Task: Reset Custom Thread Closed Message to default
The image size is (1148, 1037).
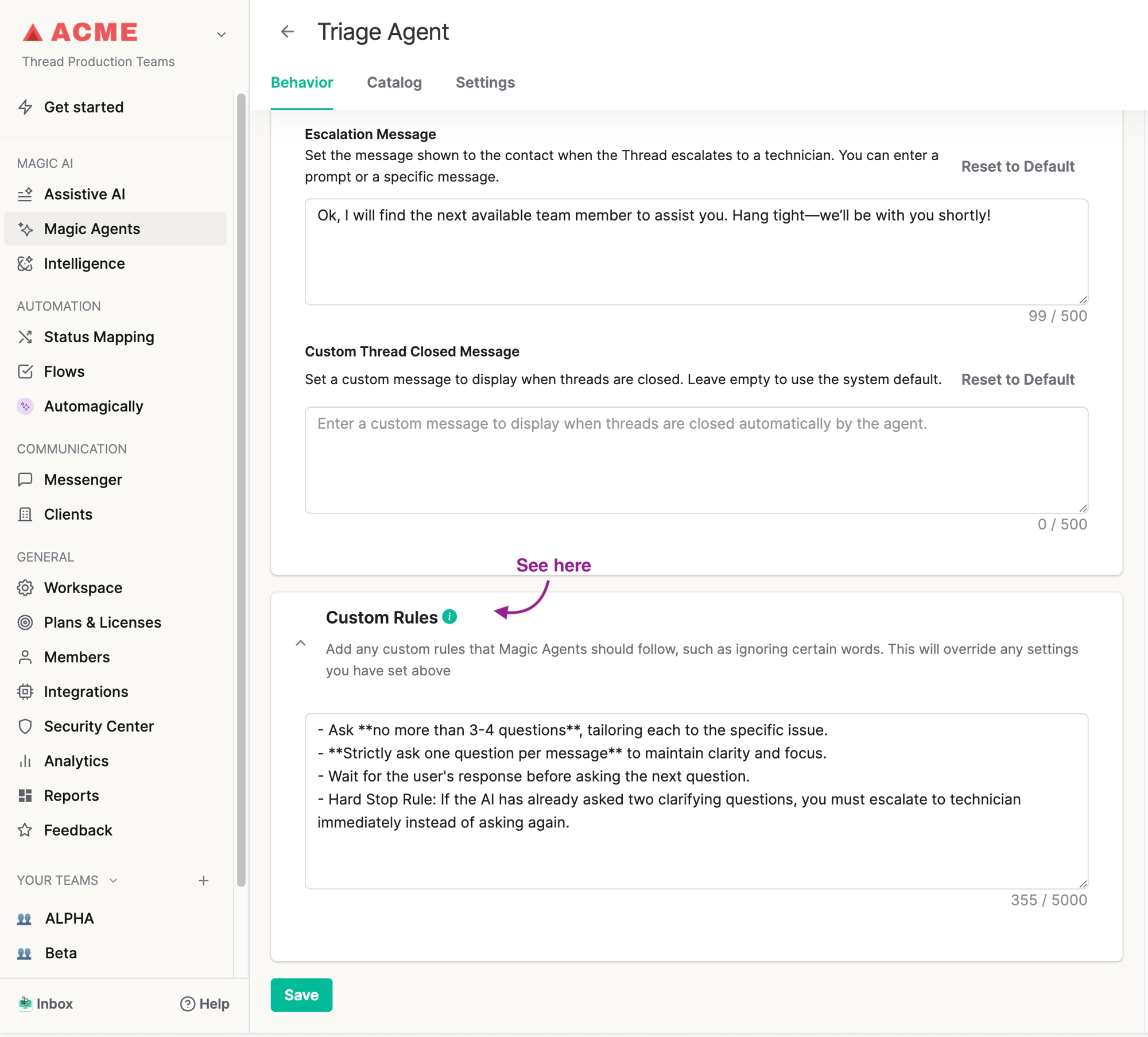Action: [x=1018, y=380]
